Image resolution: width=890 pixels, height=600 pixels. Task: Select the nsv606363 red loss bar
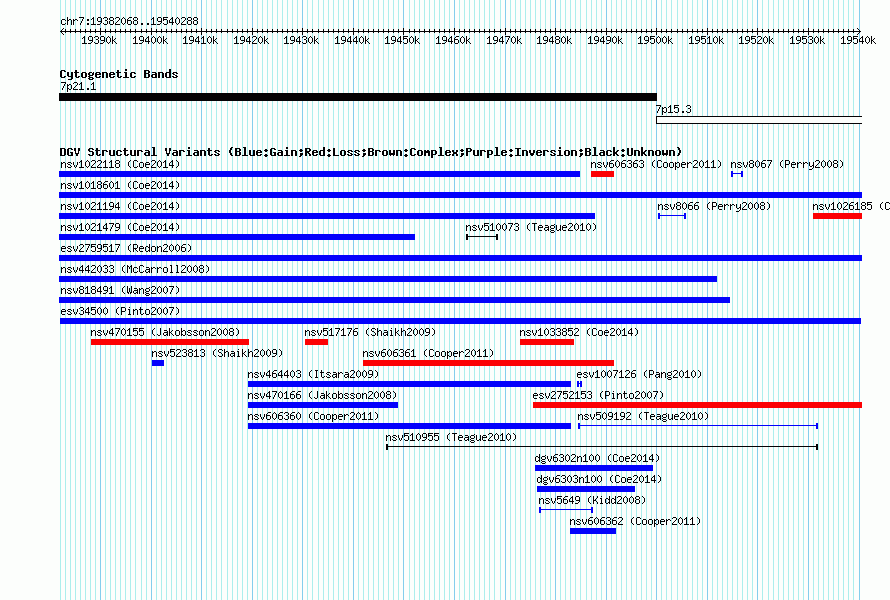click(x=602, y=174)
